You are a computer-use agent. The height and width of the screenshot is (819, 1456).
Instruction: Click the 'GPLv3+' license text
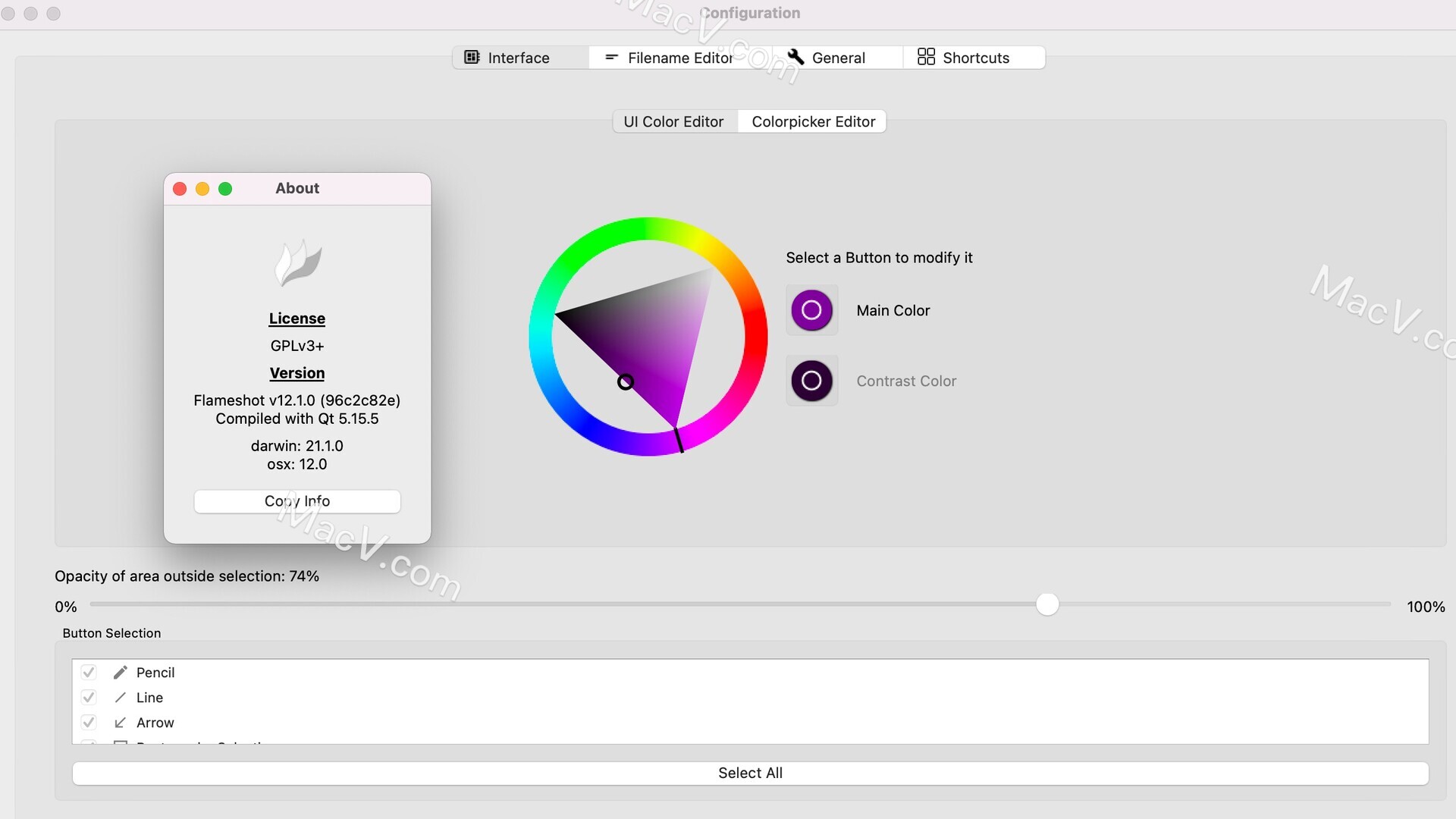point(297,346)
